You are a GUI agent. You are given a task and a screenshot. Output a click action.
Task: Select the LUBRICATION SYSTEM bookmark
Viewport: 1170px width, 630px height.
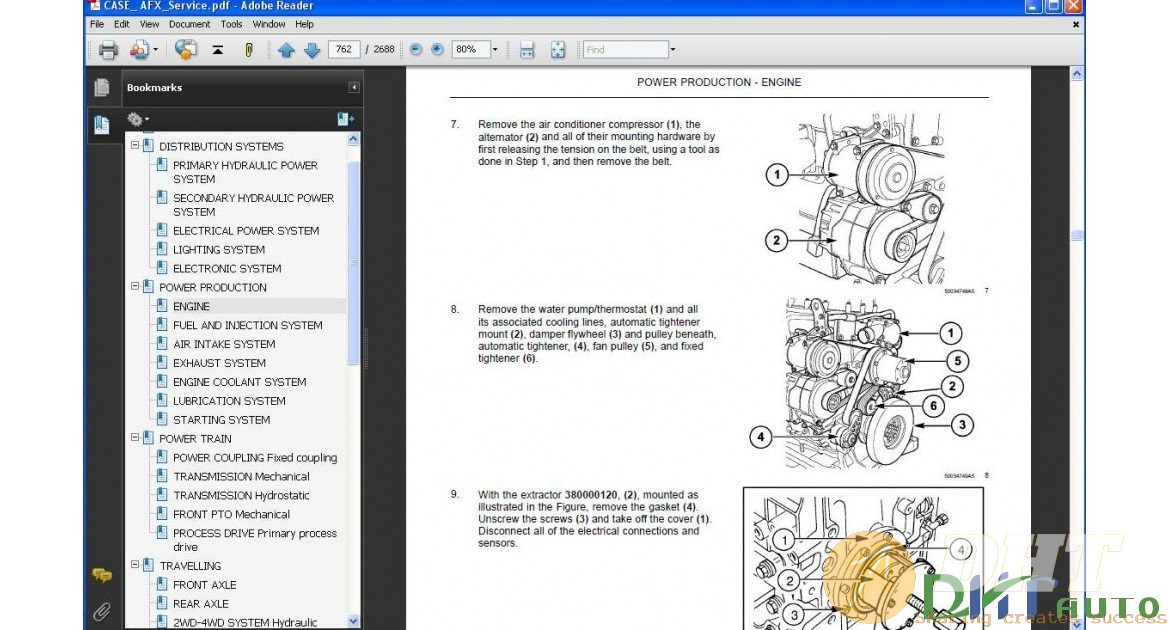(x=229, y=401)
